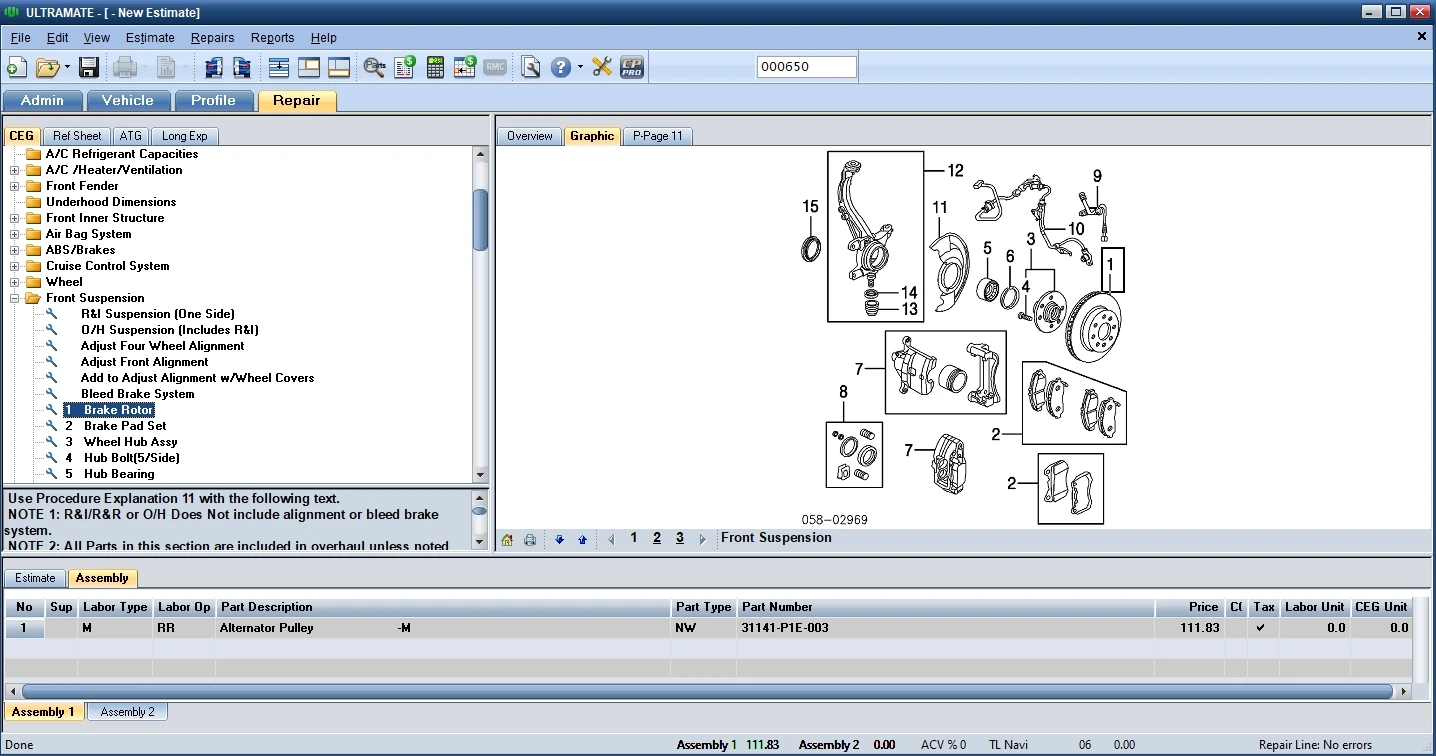The image size is (1436, 756).
Task: Open the dropdown arrow beside Open folder icon
Action: [67, 68]
